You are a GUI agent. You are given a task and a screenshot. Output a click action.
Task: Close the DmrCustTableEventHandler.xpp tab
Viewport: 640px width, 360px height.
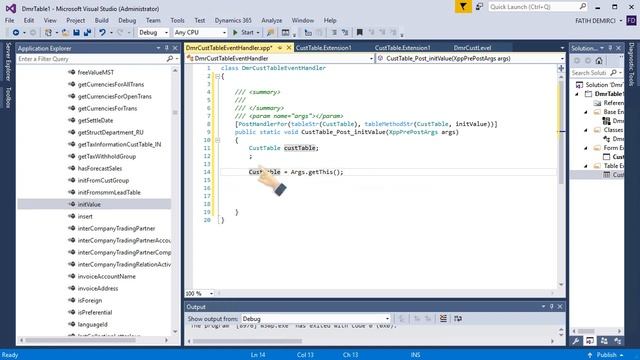click(289, 48)
